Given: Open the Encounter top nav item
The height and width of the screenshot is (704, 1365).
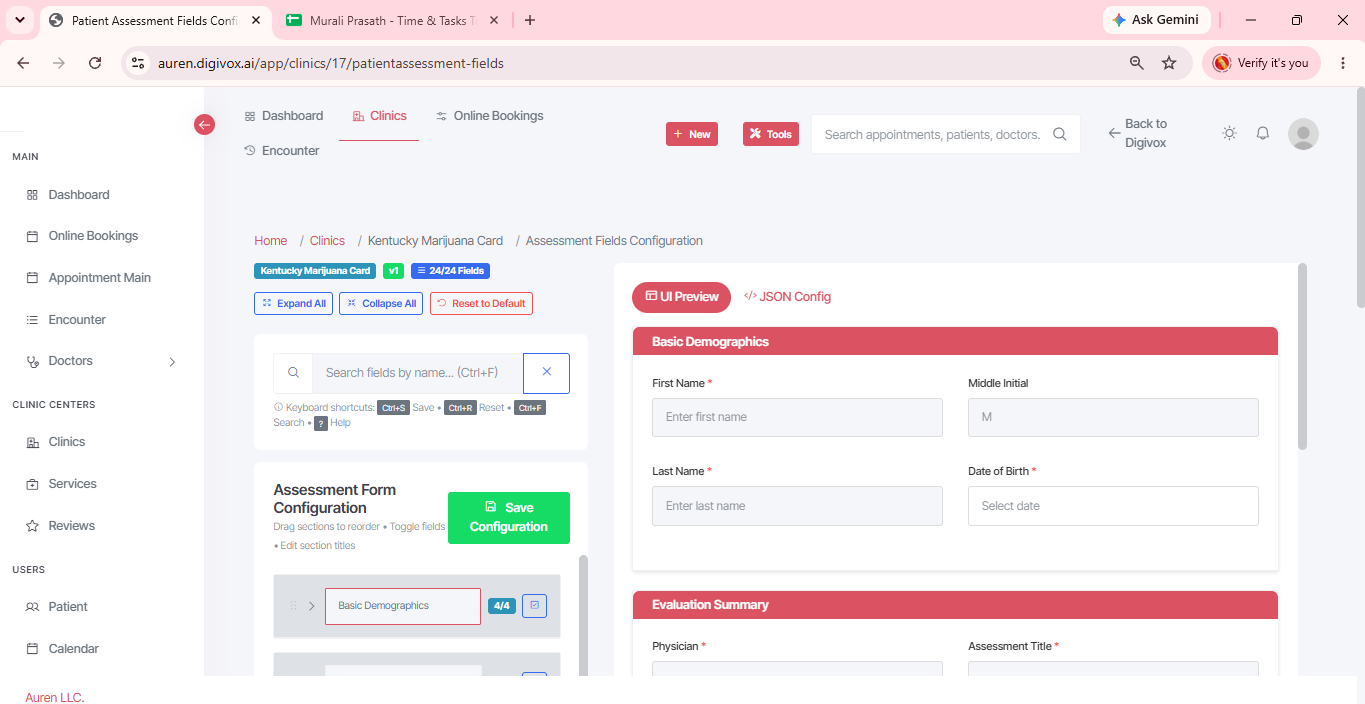Looking at the screenshot, I should (282, 151).
